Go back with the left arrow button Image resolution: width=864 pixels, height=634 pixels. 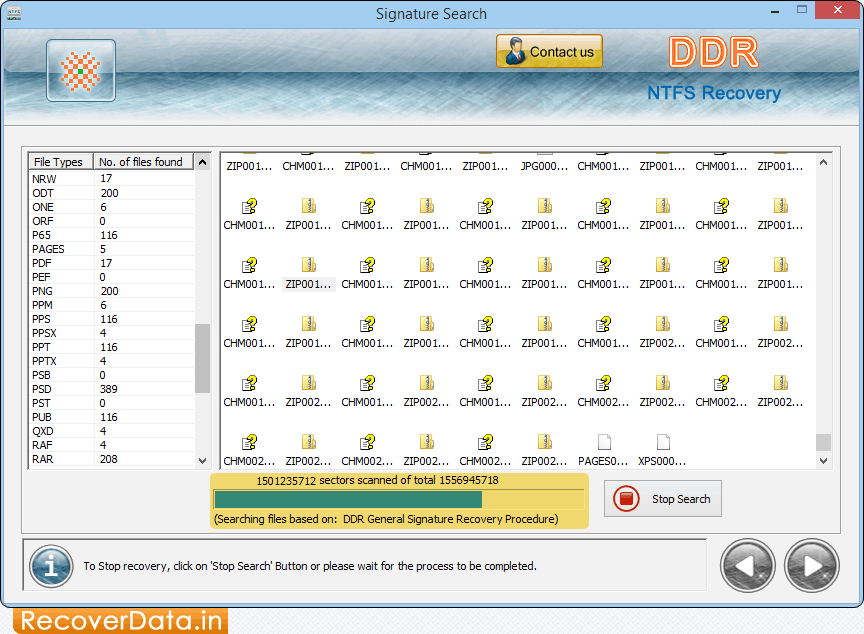click(748, 566)
